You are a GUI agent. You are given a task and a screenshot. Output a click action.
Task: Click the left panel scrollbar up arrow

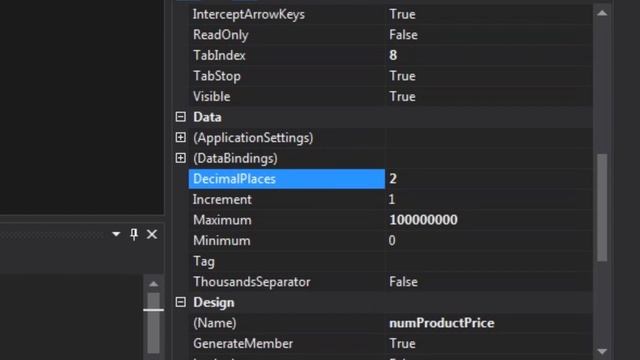coord(153,284)
